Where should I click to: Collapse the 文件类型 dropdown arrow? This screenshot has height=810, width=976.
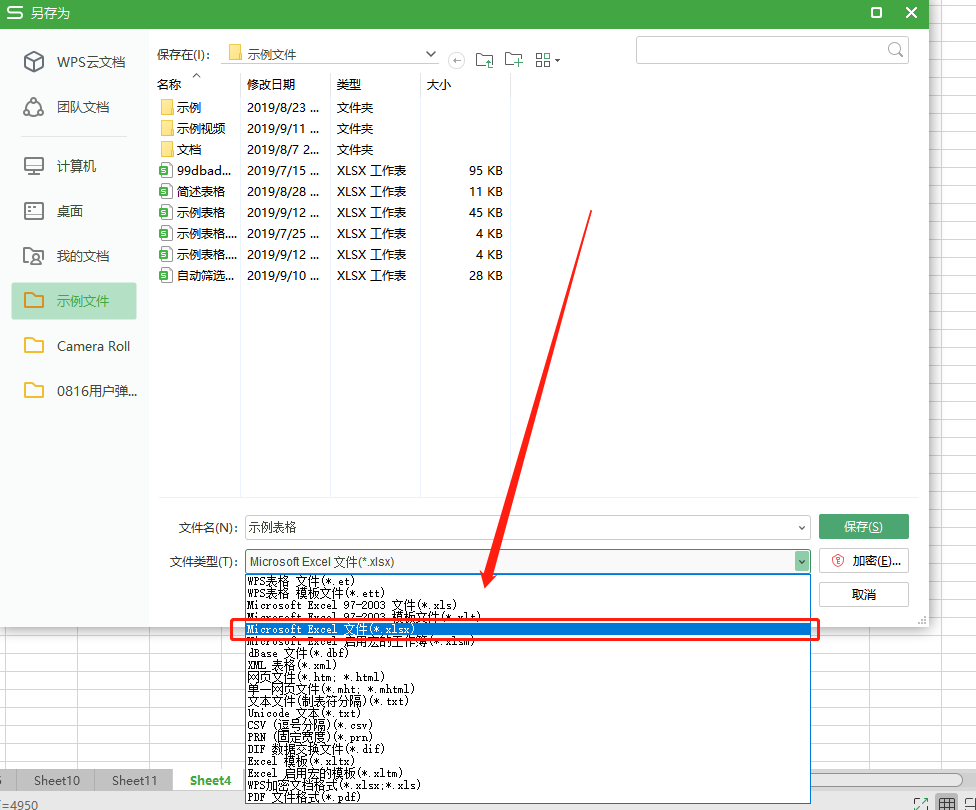[802, 562]
